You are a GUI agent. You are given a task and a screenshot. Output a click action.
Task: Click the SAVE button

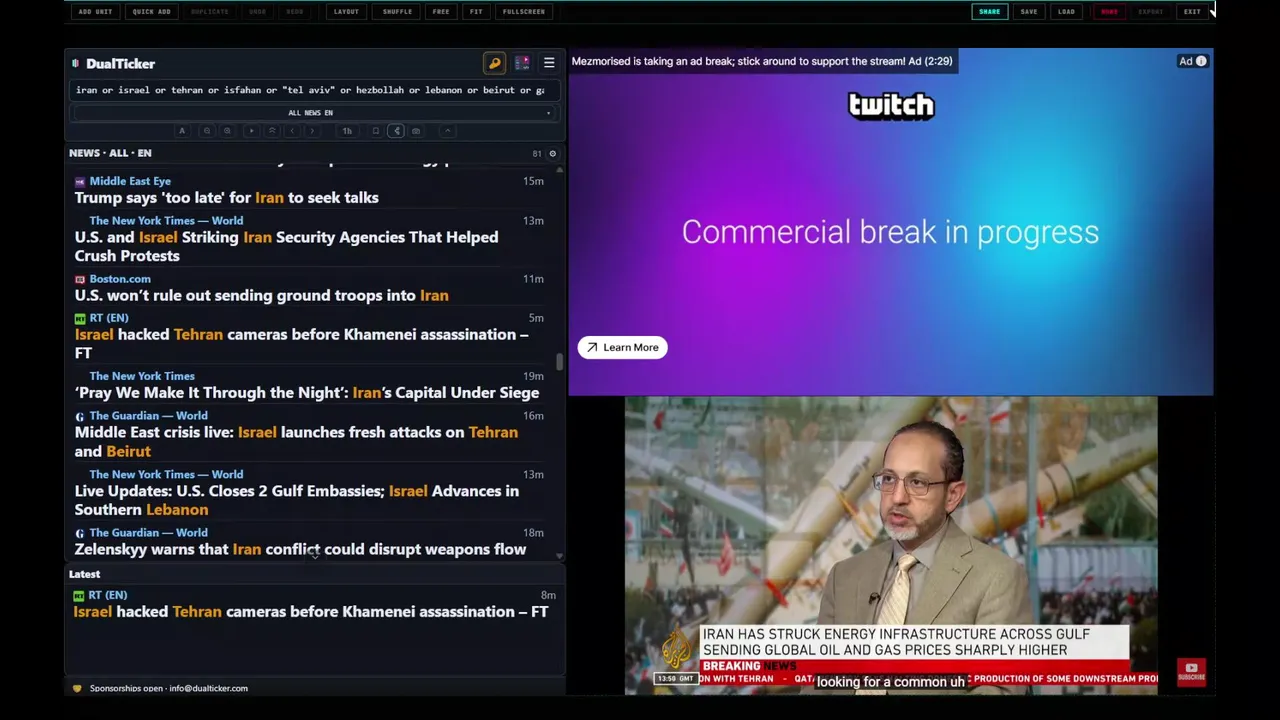pyautogui.click(x=1029, y=12)
